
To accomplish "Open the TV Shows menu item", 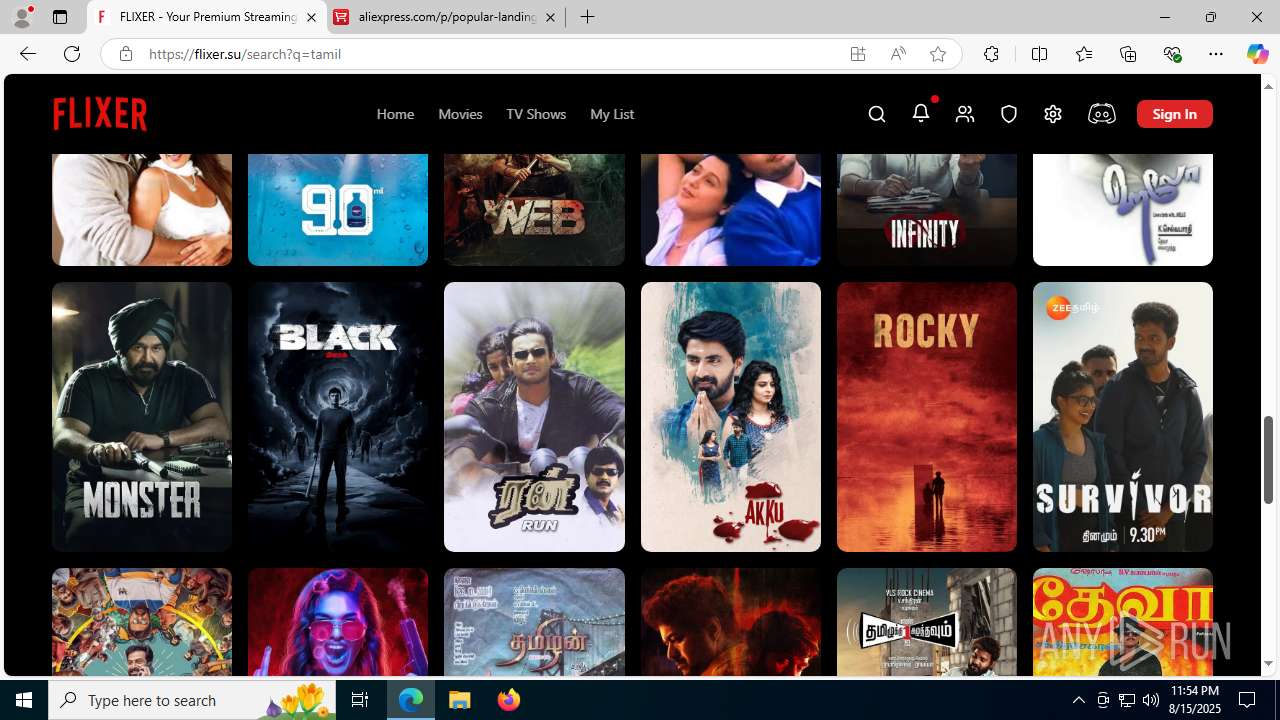I will tap(536, 114).
